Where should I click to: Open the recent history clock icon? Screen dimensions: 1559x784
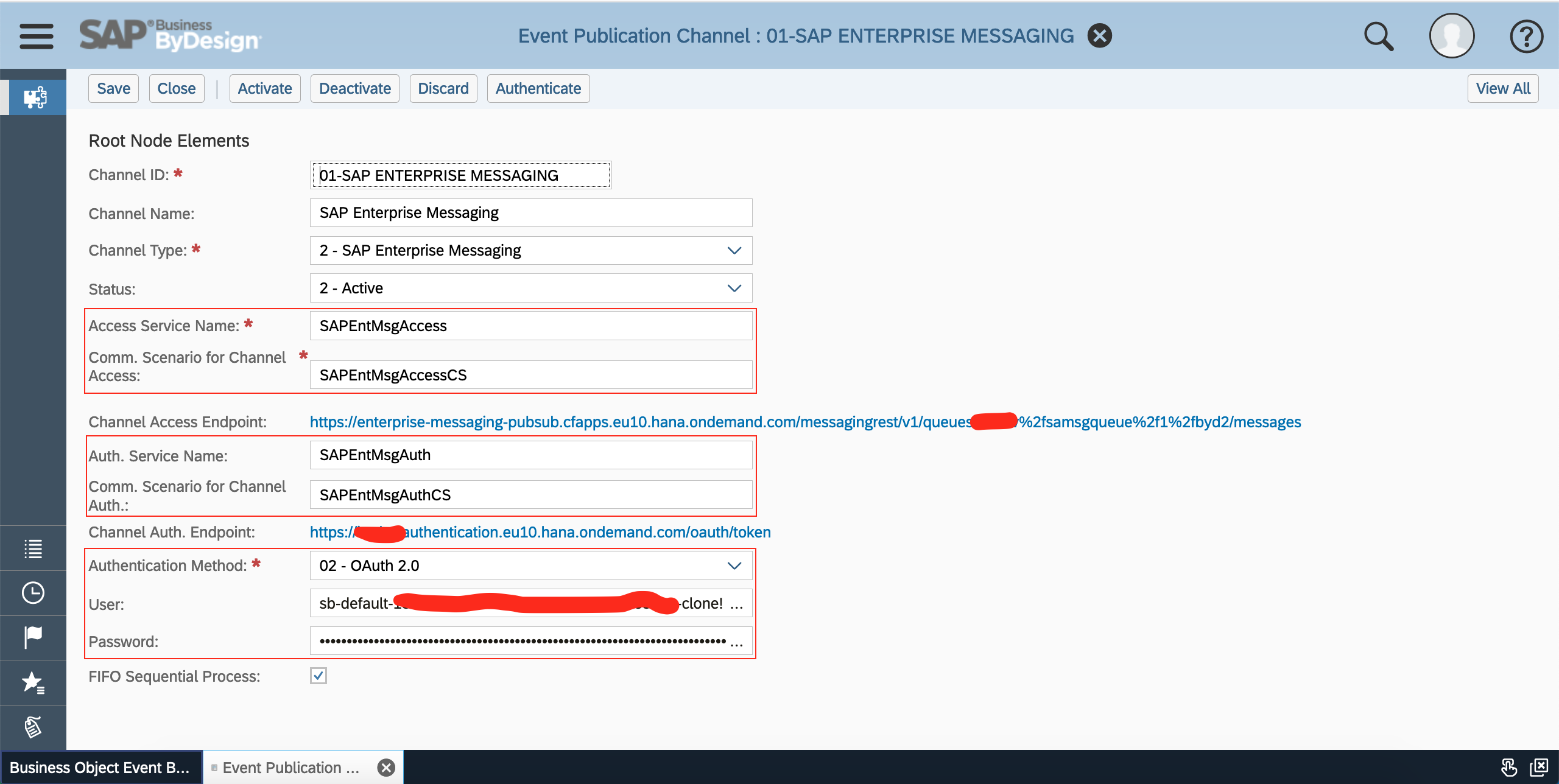coord(33,593)
